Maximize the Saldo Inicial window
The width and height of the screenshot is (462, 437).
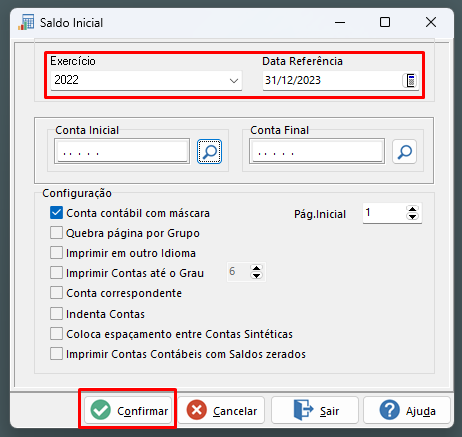coord(385,23)
